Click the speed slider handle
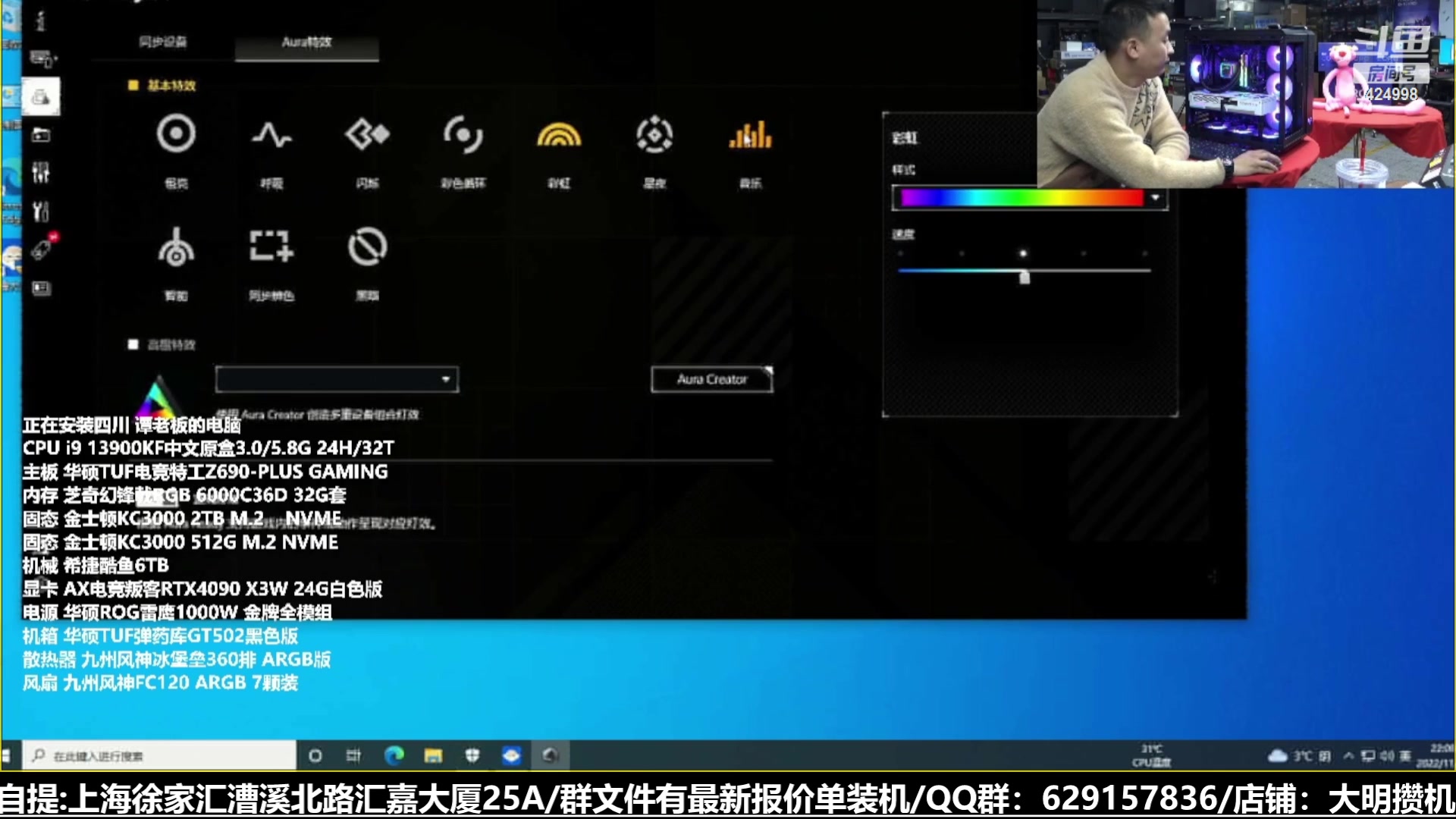The width and height of the screenshot is (1456, 819). coord(1025,278)
